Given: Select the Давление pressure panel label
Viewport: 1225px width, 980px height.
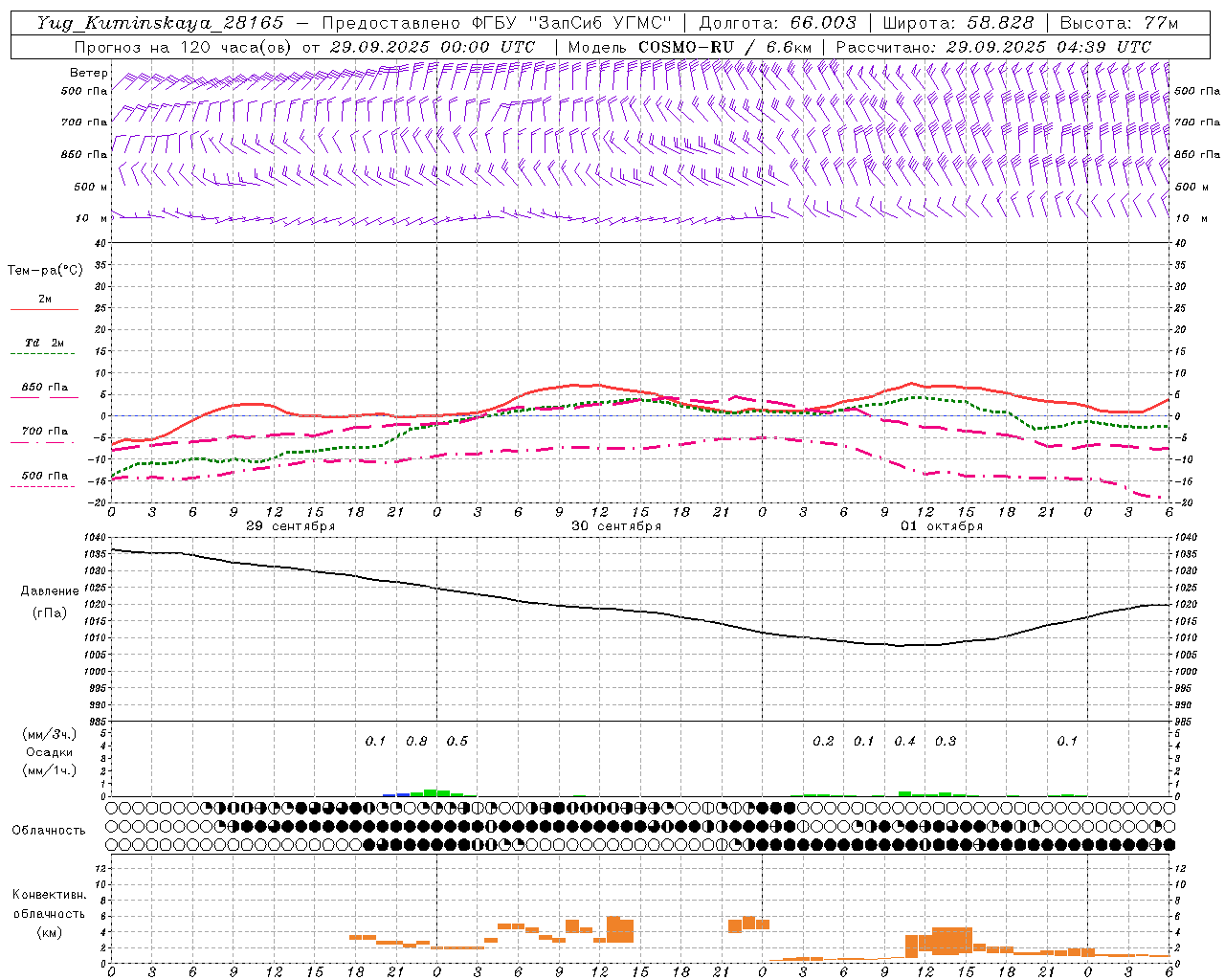Looking at the screenshot, I should click(x=50, y=591).
